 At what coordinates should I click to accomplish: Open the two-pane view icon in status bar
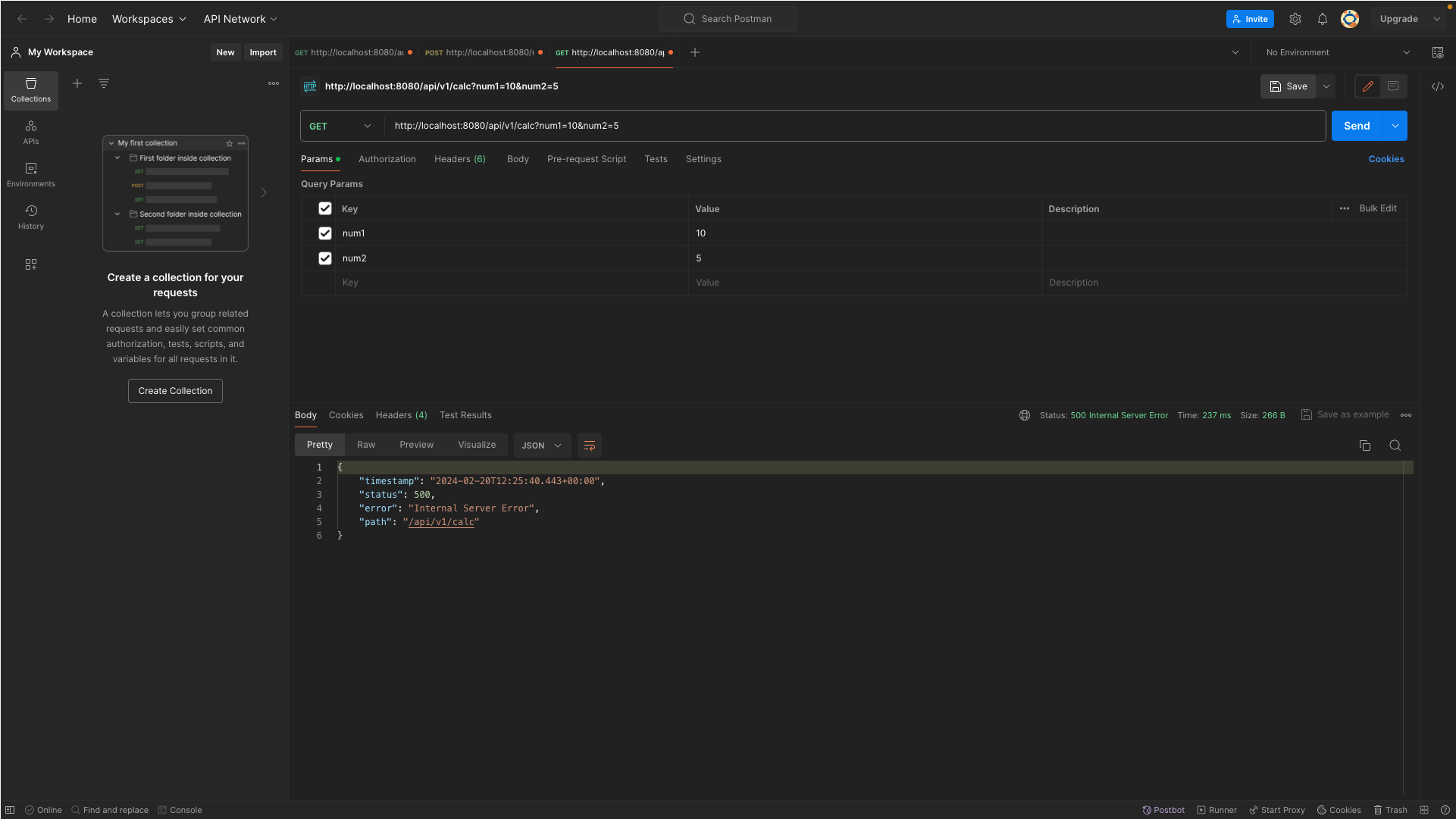tap(1424, 810)
